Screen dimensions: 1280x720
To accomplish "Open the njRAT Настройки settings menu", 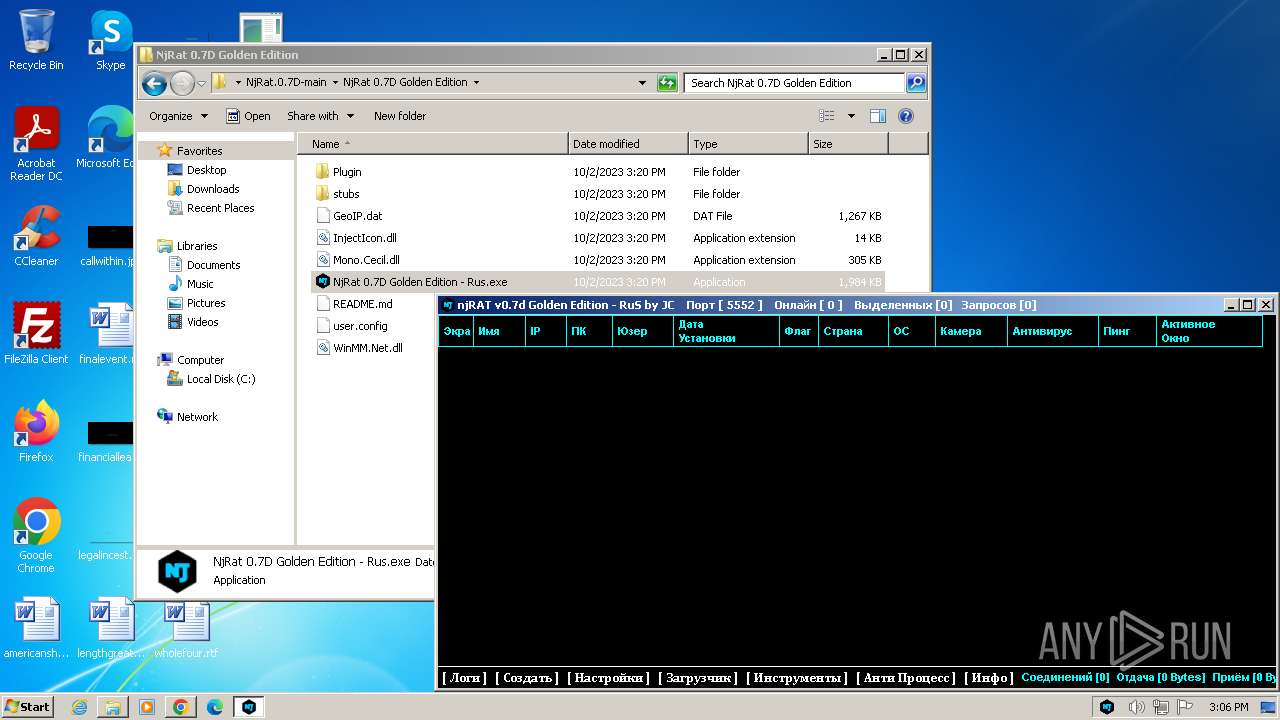I will pos(608,678).
